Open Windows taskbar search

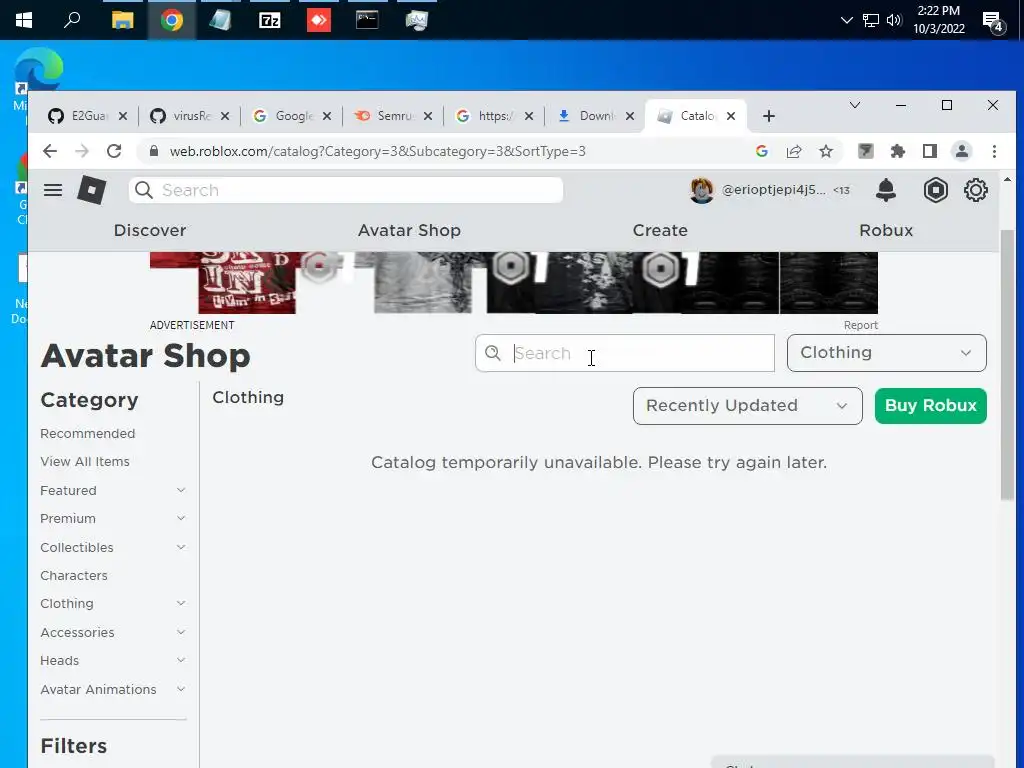coord(72,20)
